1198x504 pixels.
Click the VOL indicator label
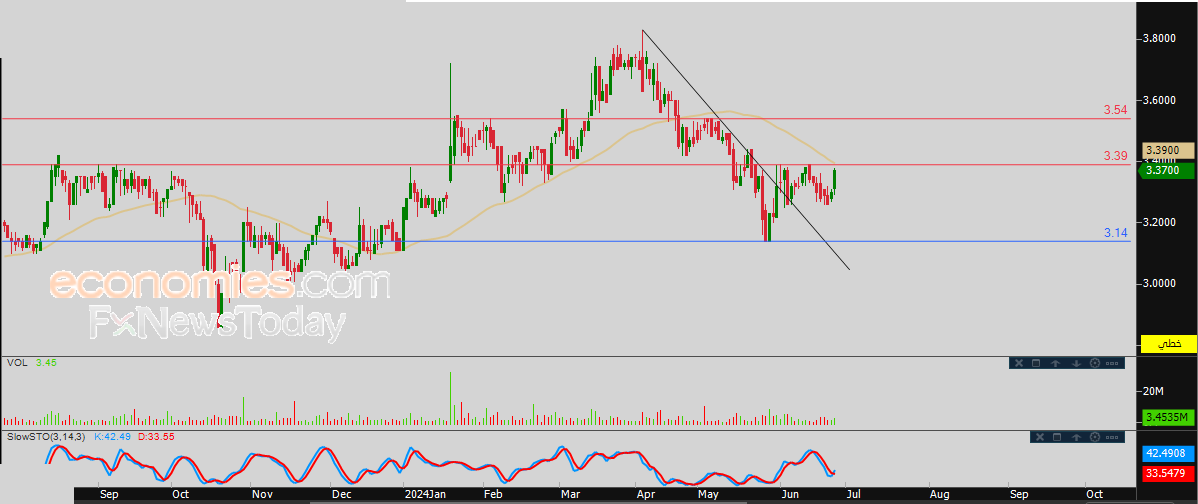tap(16, 363)
